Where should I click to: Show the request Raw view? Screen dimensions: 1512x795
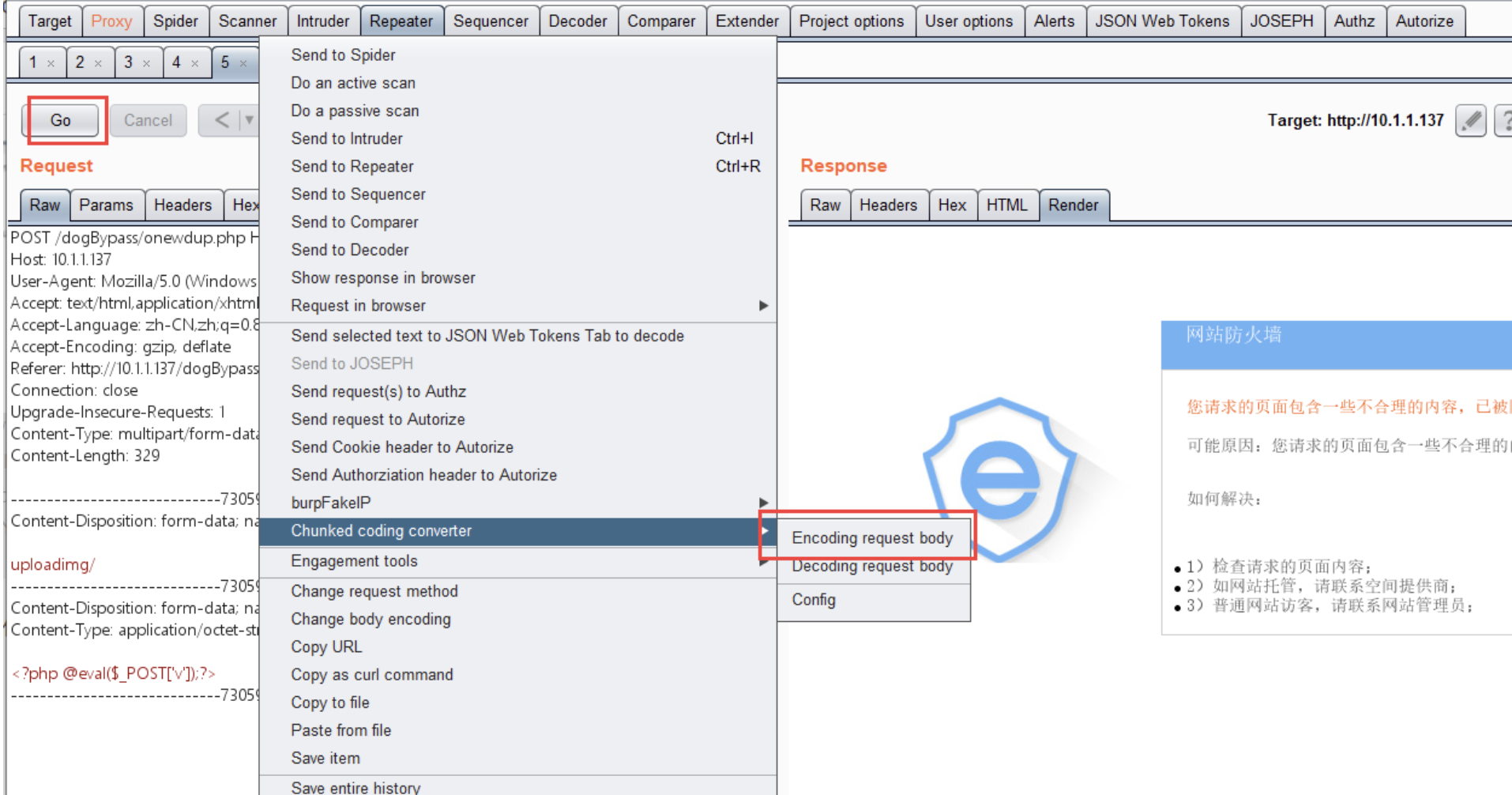pos(45,205)
